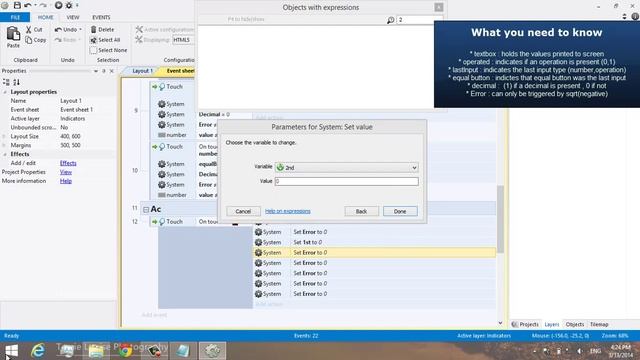Switch to the VIEW ribbon tab
Screen dimensions: 640x360
click(73, 17)
